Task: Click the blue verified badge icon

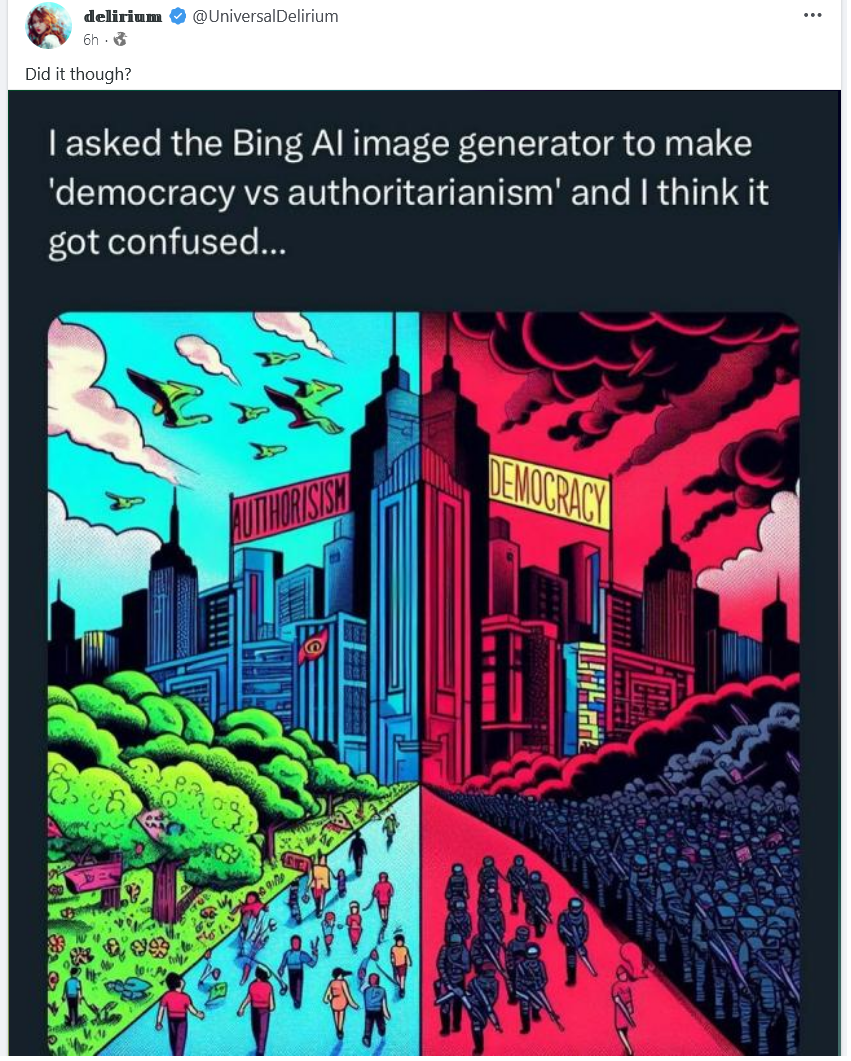Action: coord(178,16)
